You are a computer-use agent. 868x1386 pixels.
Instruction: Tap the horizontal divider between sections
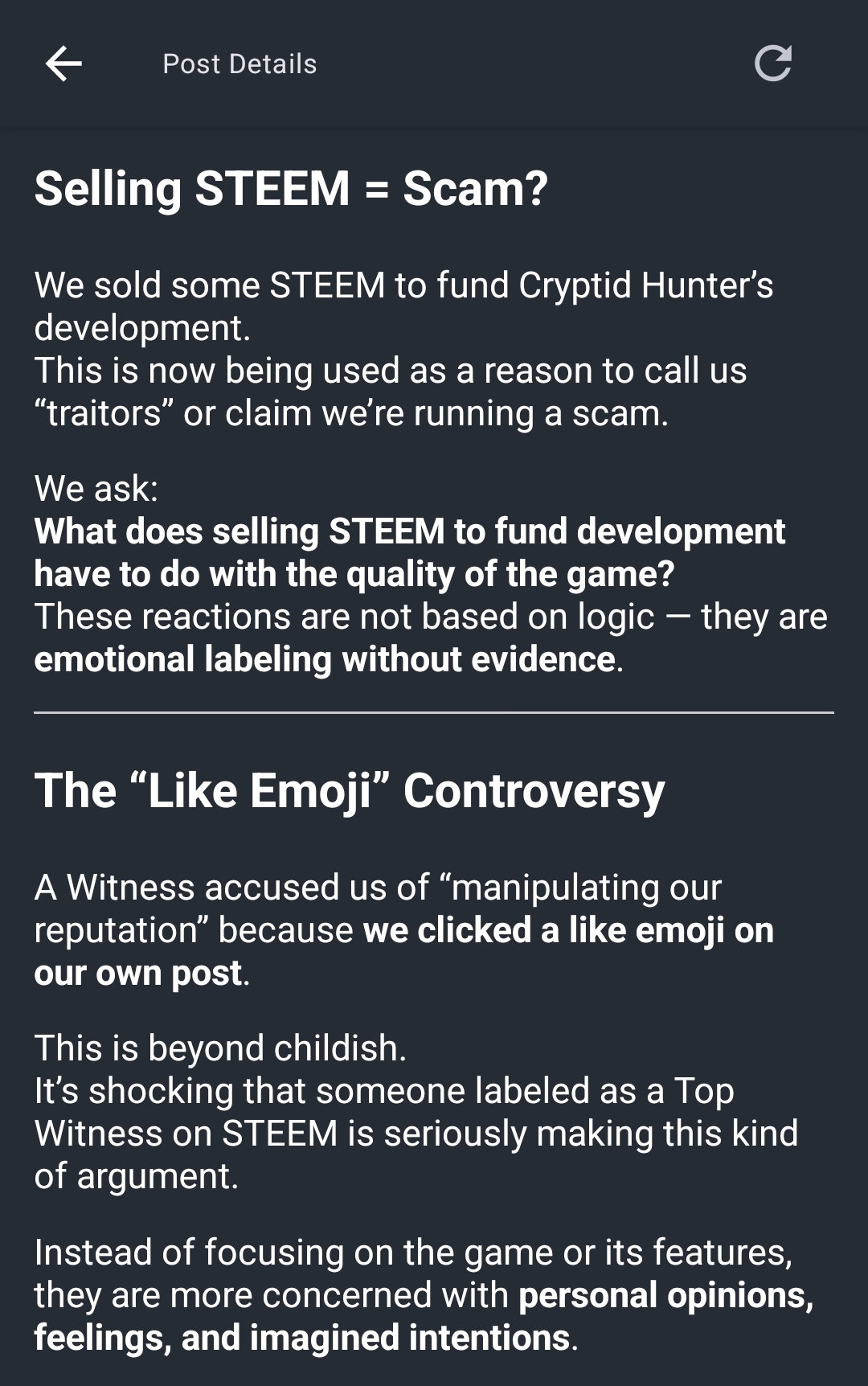[x=434, y=712]
